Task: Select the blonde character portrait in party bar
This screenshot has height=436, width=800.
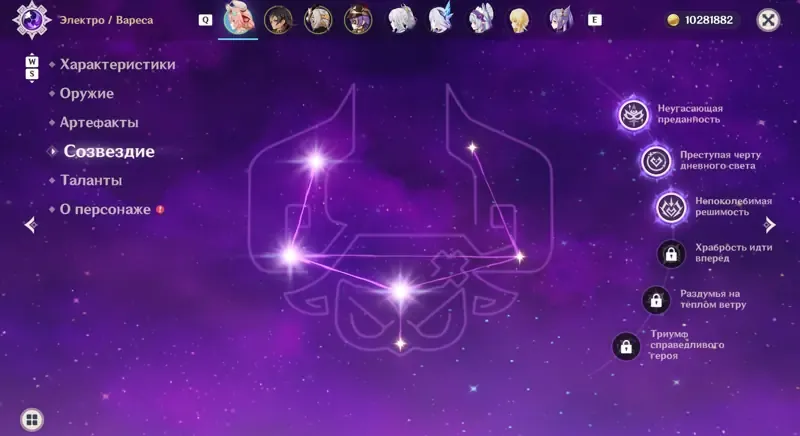Action: click(x=519, y=20)
